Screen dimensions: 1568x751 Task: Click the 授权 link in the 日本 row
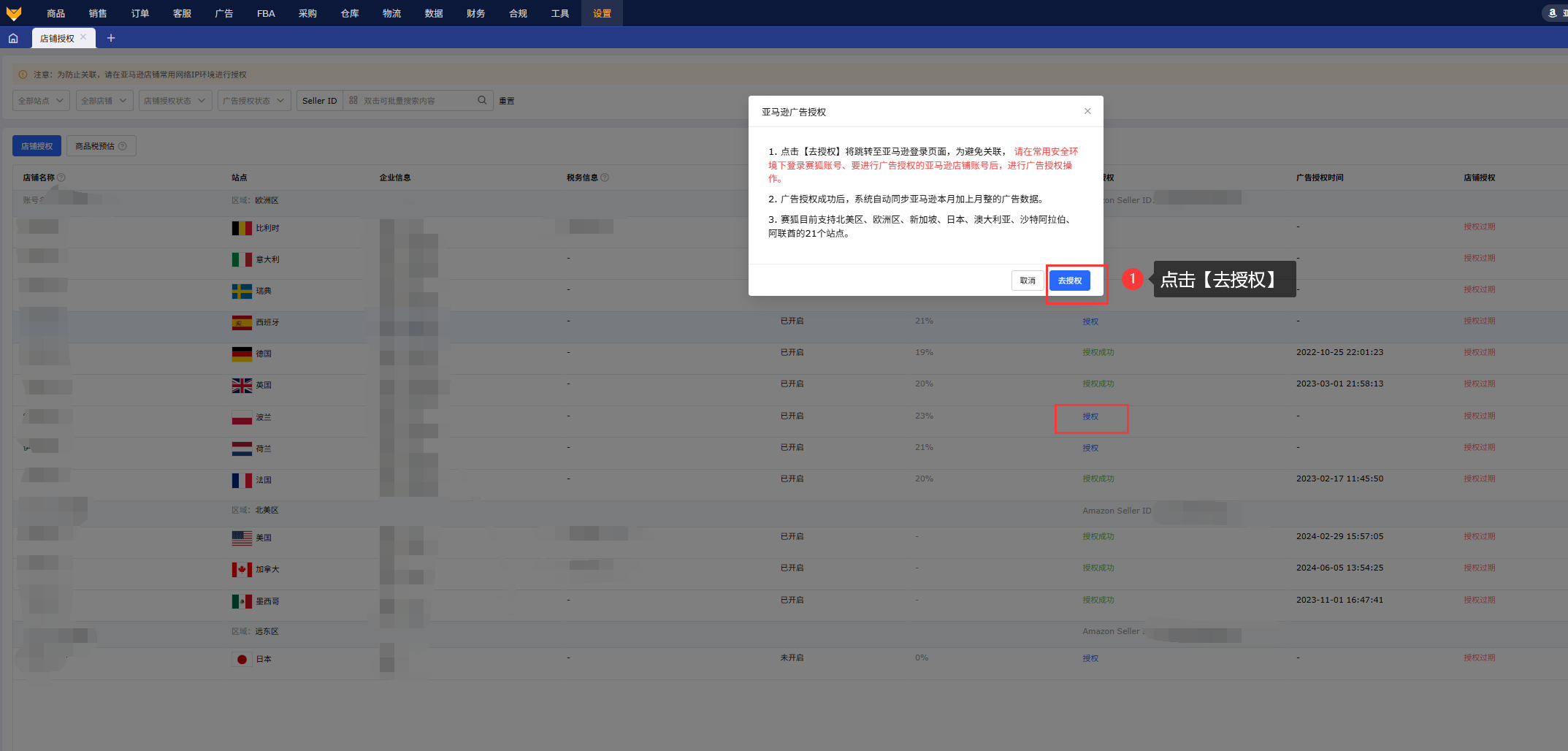tap(1090, 658)
